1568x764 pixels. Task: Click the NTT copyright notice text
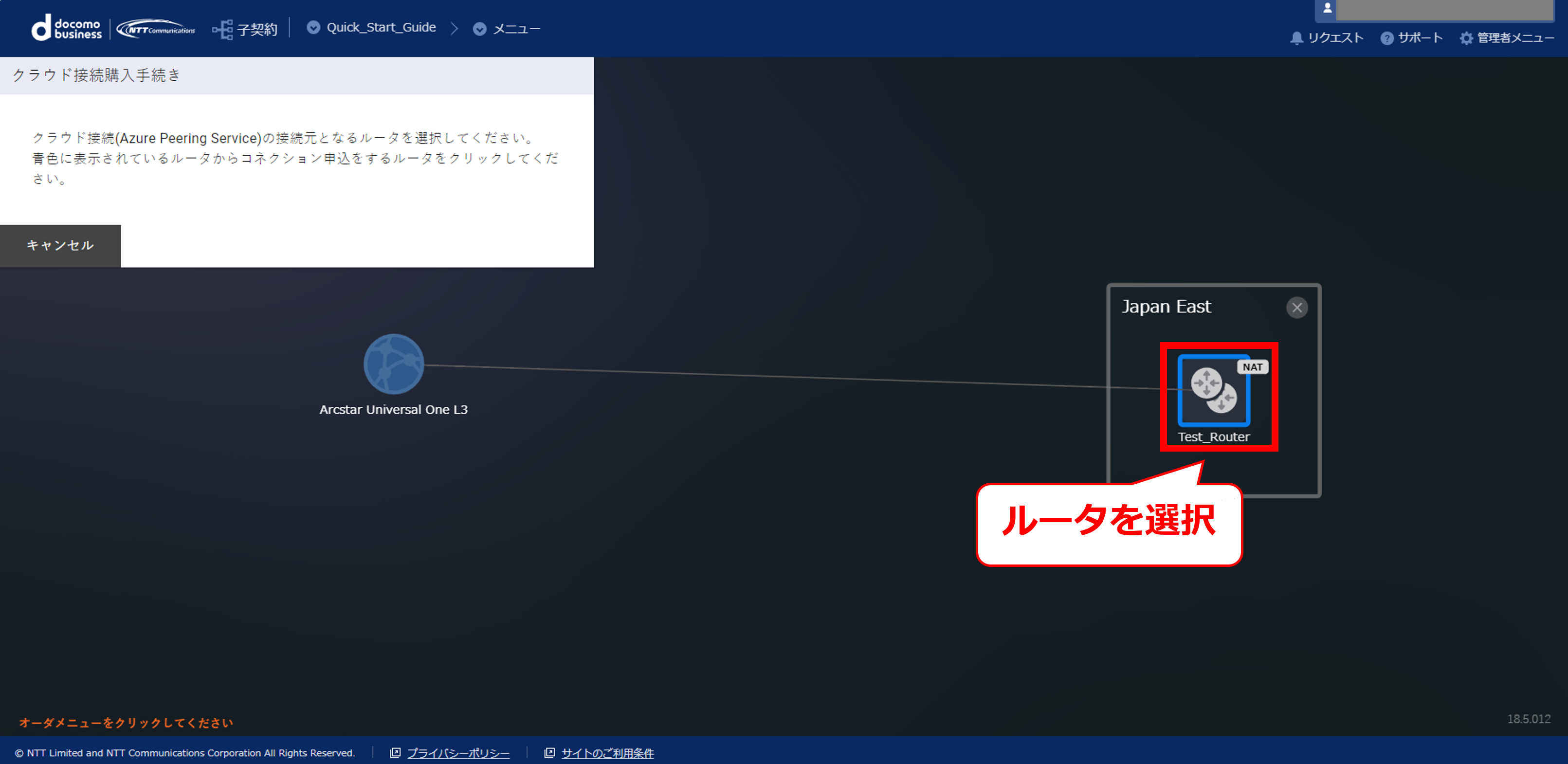[x=184, y=753]
